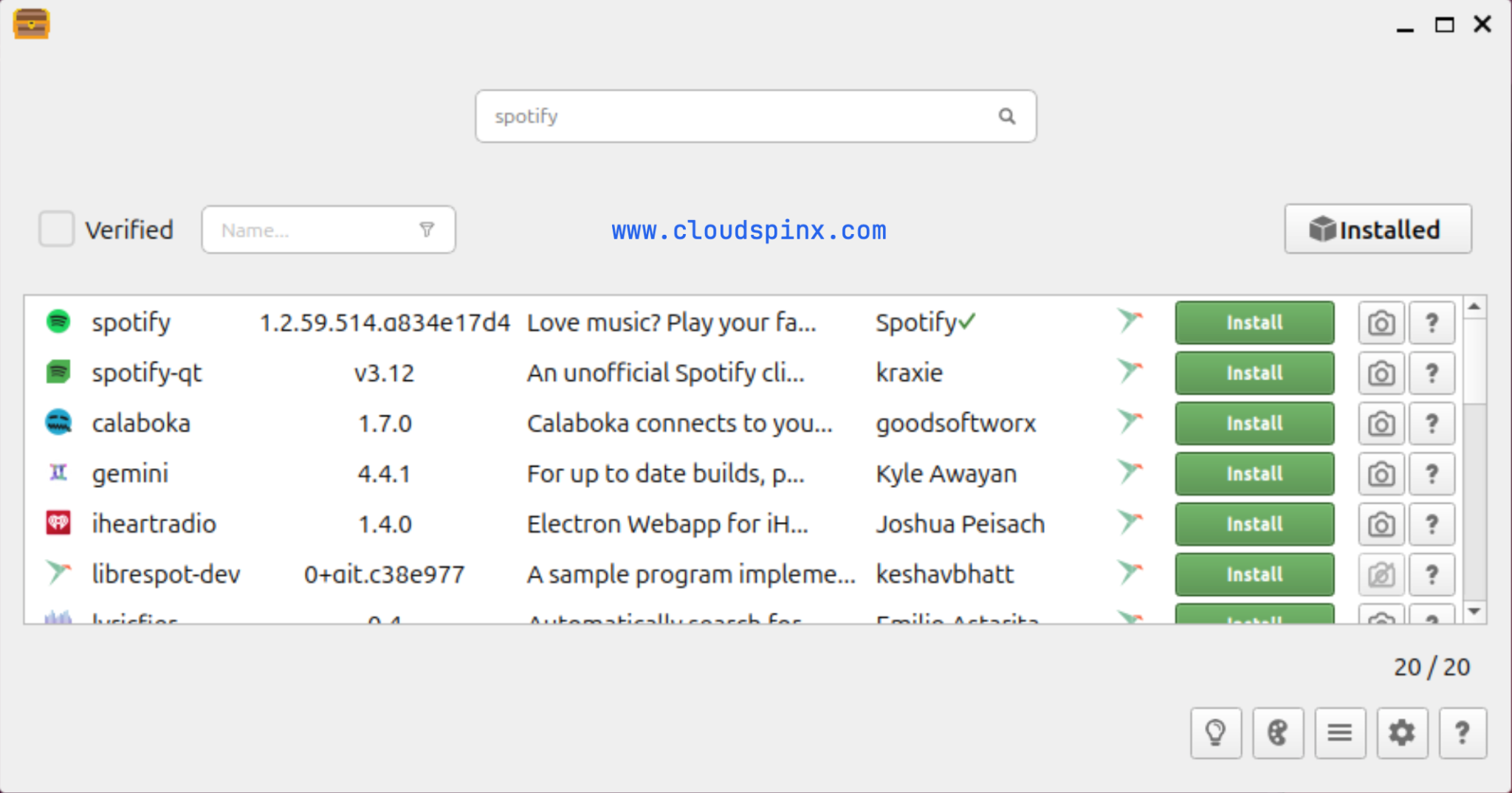1512x793 pixels.
Task: Open the list view button
Action: click(1339, 733)
